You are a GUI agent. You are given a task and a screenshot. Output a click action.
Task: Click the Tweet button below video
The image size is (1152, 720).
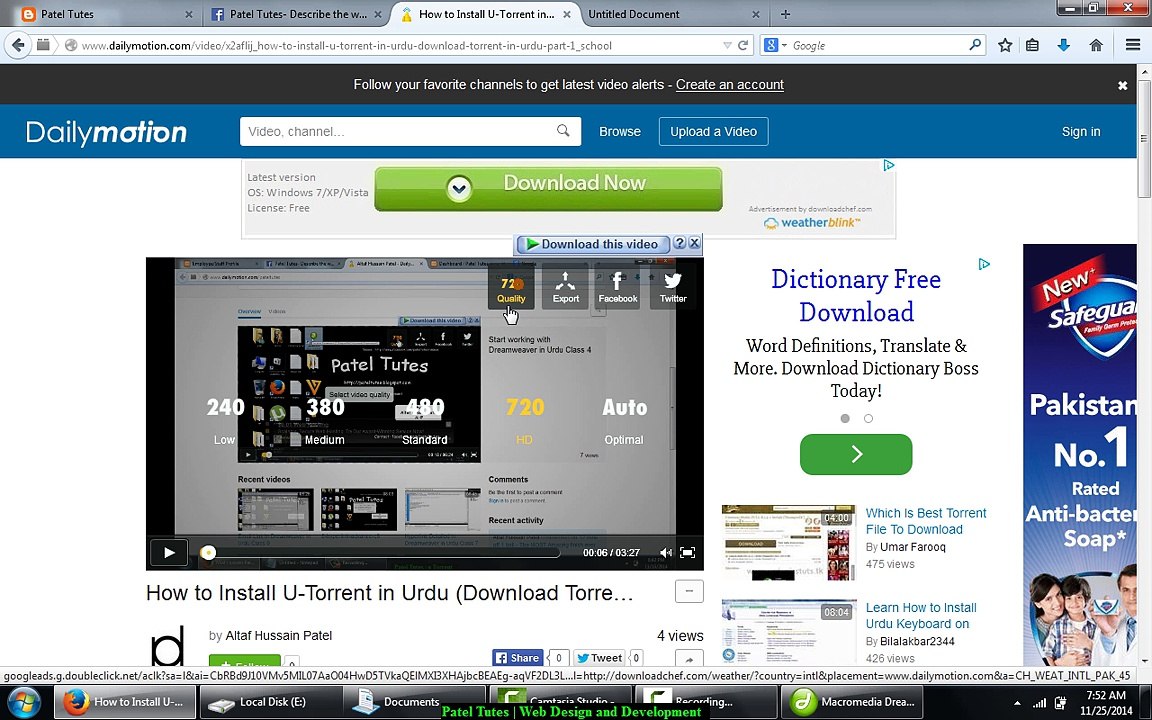599,658
